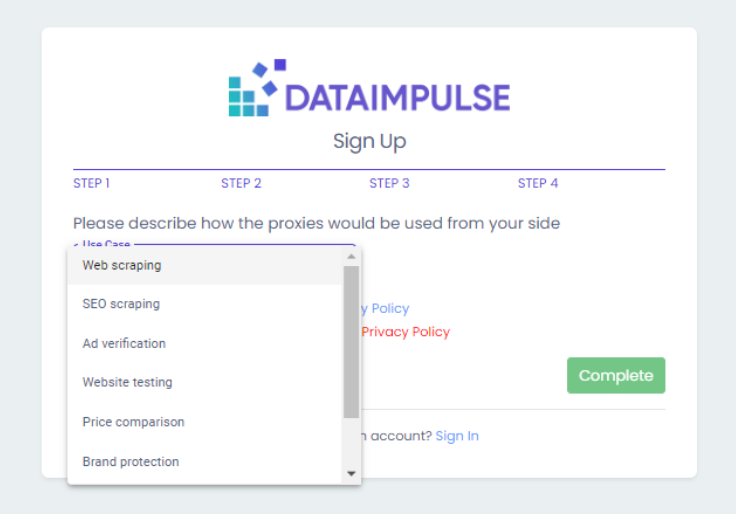
Task: Click the scrollbar down arrow in dropdown
Action: (x=351, y=474)
